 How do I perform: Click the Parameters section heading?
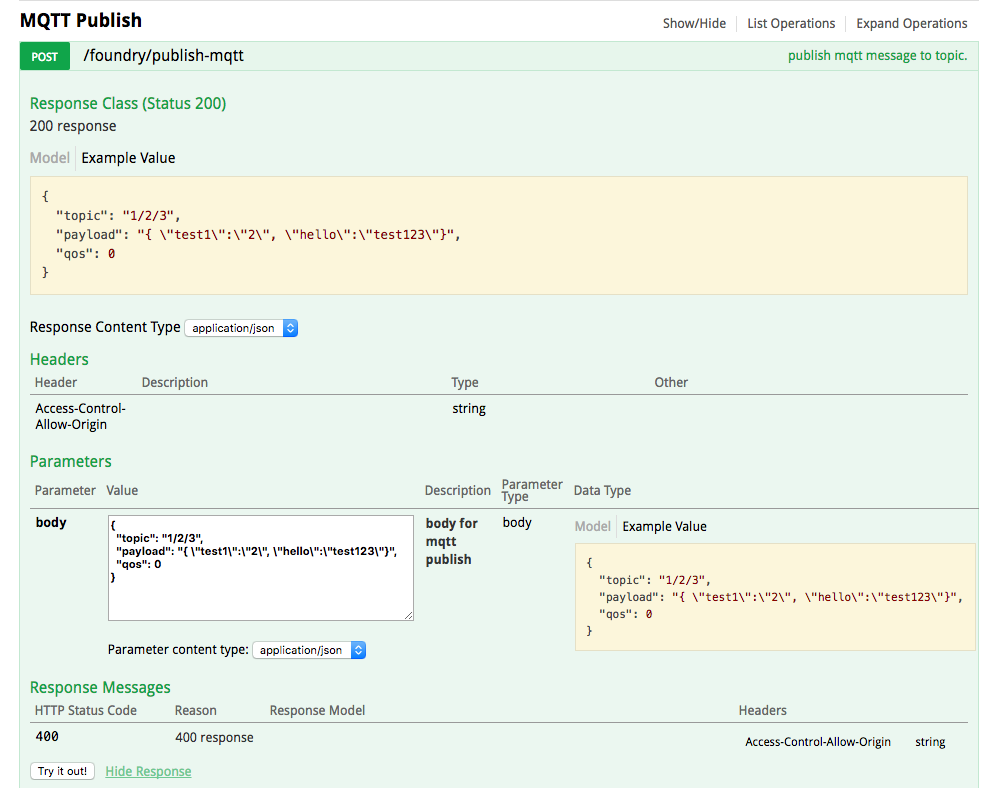click(x=71, y=461)
